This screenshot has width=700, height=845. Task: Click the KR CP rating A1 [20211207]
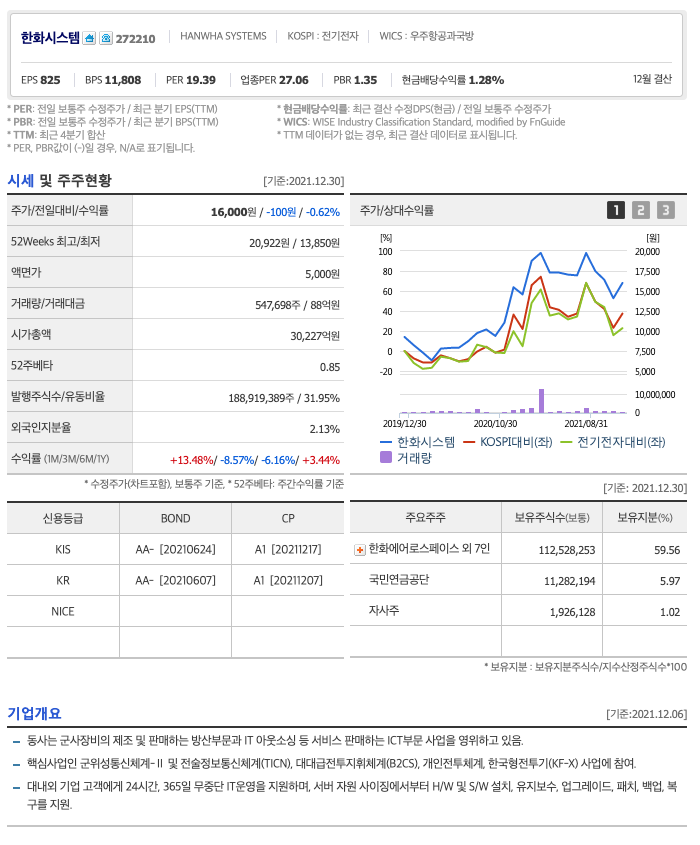(x=288, y=580)
